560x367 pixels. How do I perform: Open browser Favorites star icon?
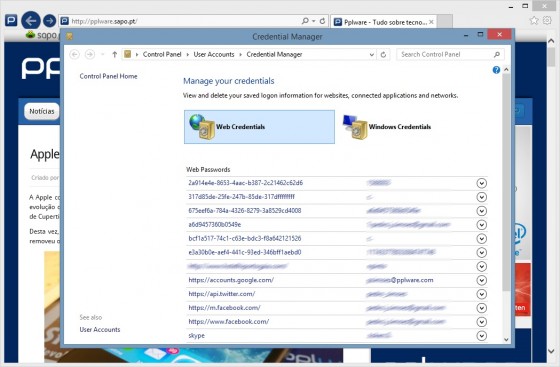pos(534,20)
